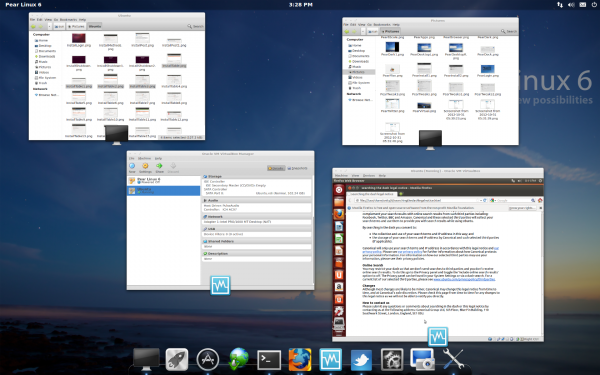
Task: Open the Pear Linux 6 top-left menu
Action: [x=23, y=5]
